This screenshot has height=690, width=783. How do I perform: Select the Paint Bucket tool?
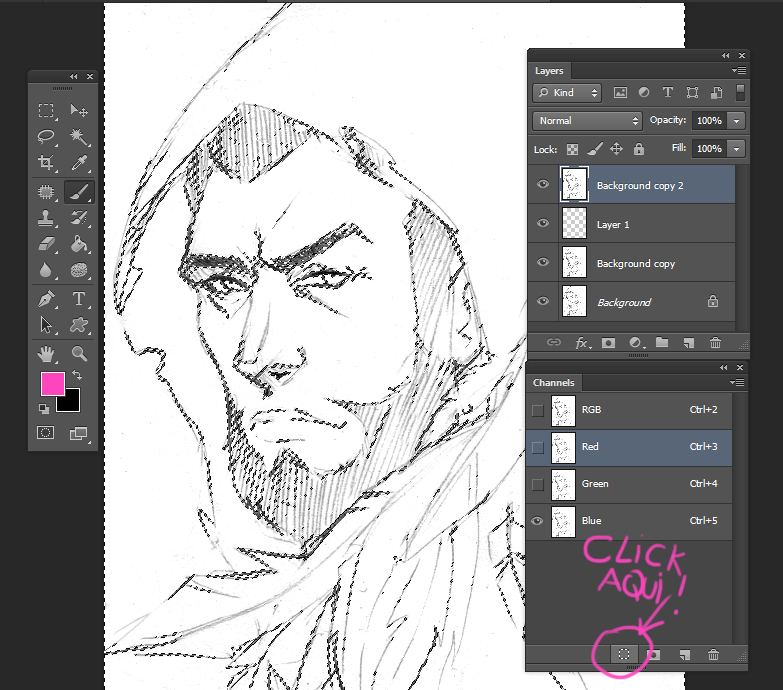[79, 244]
